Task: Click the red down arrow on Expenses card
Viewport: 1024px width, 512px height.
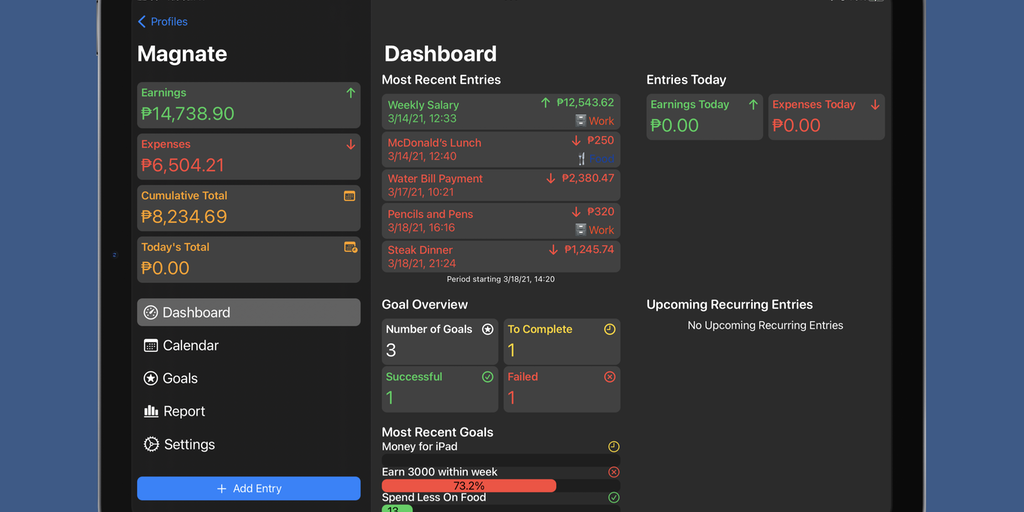Action: tap(351, 144)
